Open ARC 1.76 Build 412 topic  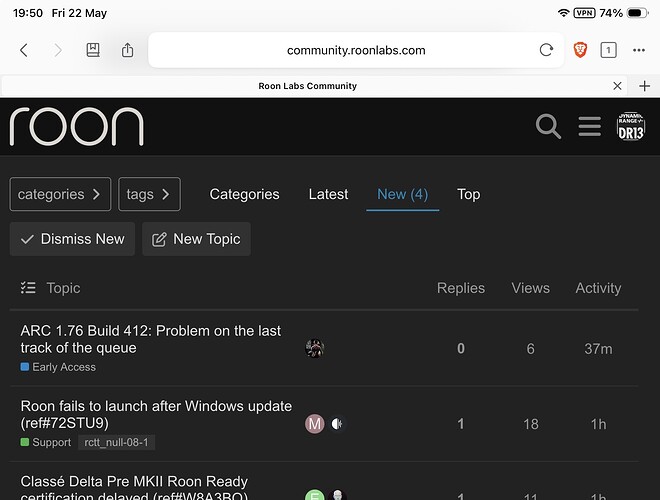pyautogui.click(x=151, y=339)
